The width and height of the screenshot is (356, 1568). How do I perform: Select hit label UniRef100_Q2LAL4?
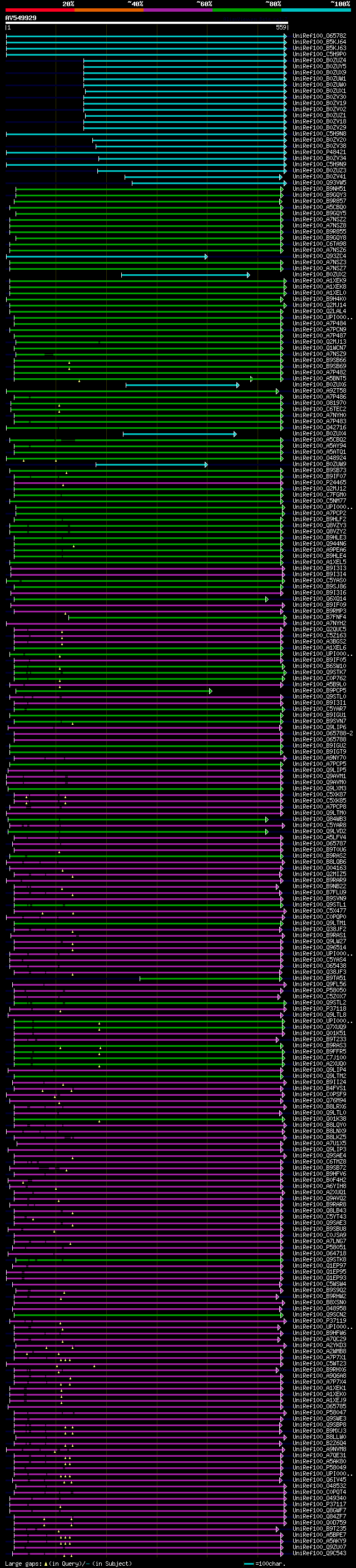(x=319, y=311)
